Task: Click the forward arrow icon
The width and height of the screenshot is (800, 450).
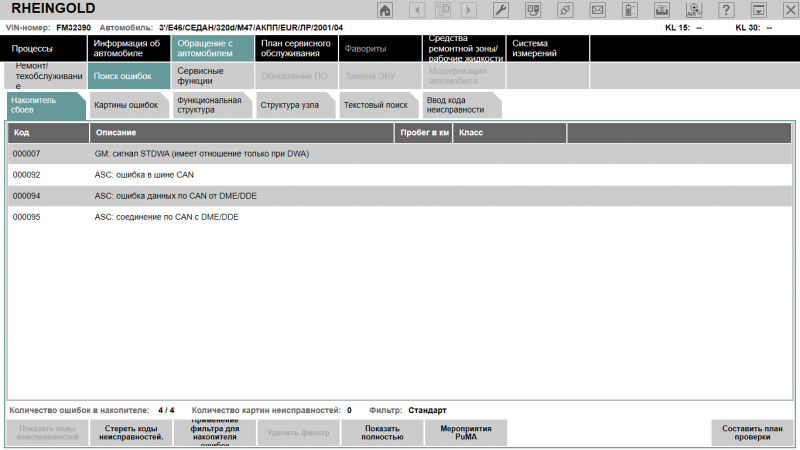Action: [468, 10]
